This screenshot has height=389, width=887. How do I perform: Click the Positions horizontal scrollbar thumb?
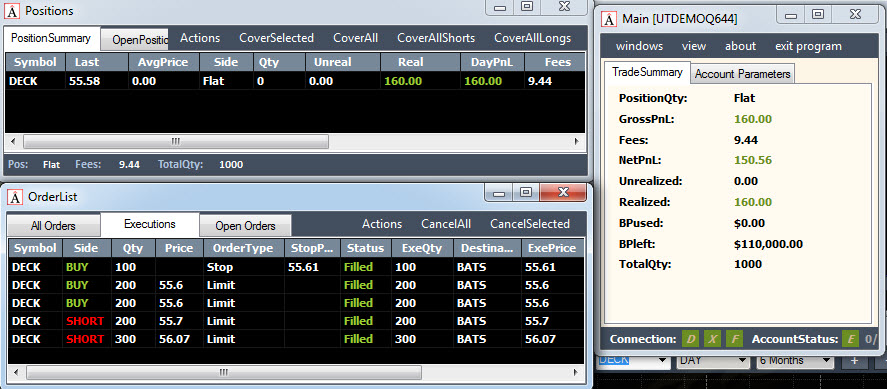(175, 141)
